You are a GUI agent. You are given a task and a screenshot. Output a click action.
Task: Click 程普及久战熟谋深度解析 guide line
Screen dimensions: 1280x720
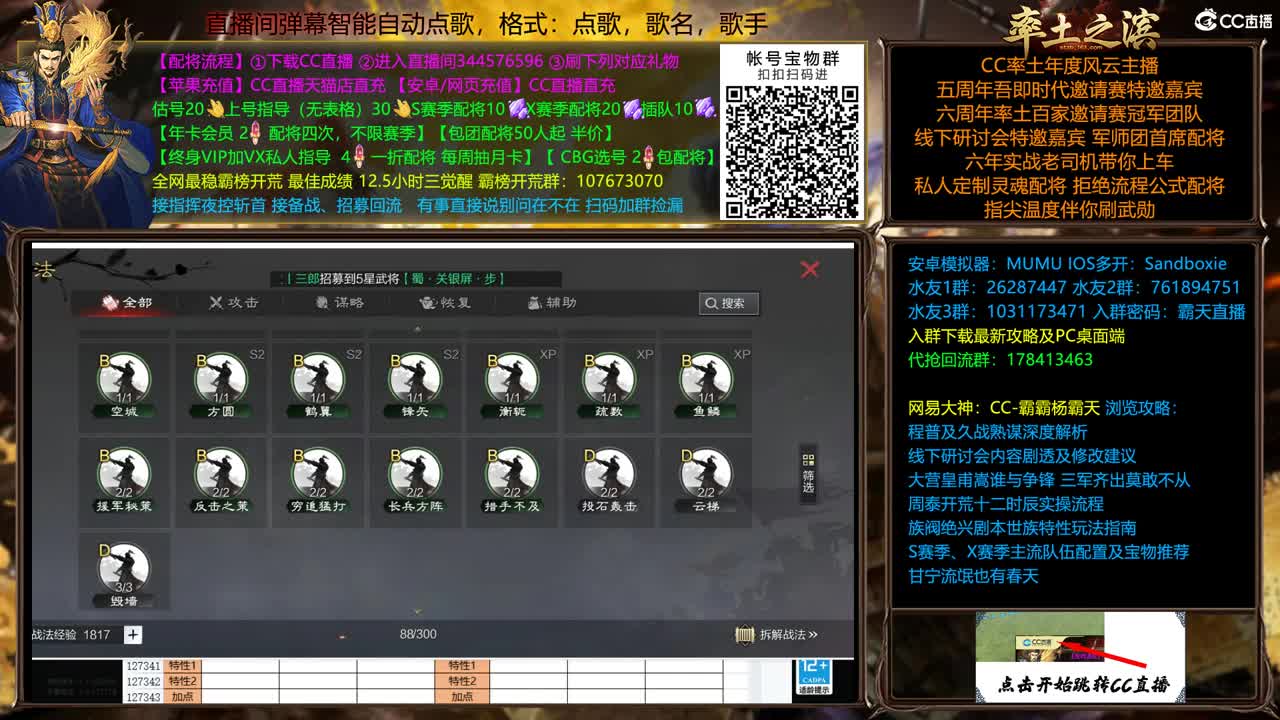click(997, 432)
